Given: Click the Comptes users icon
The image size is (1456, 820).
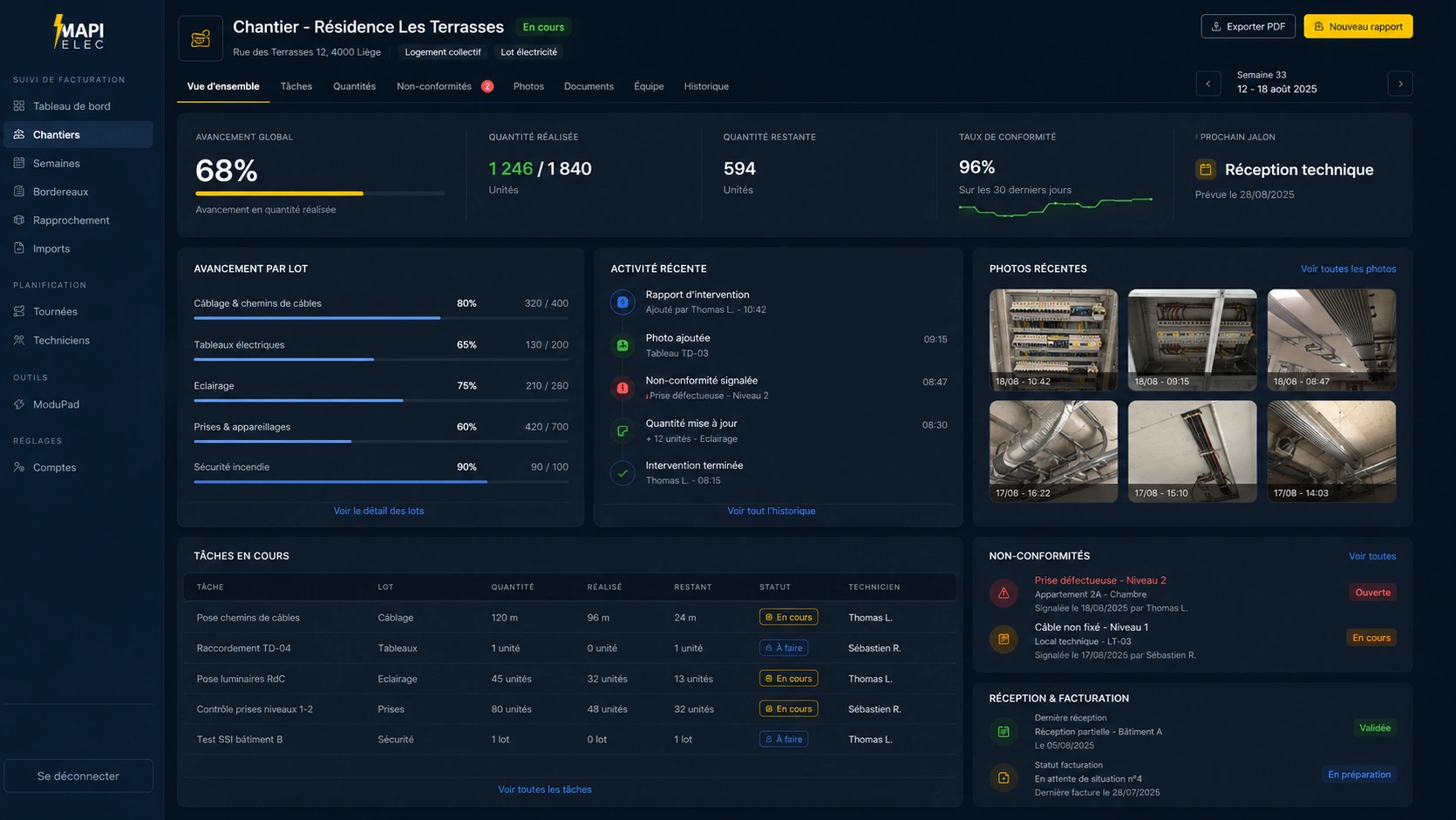Looking at the screenshot, I should coord(19,467).
